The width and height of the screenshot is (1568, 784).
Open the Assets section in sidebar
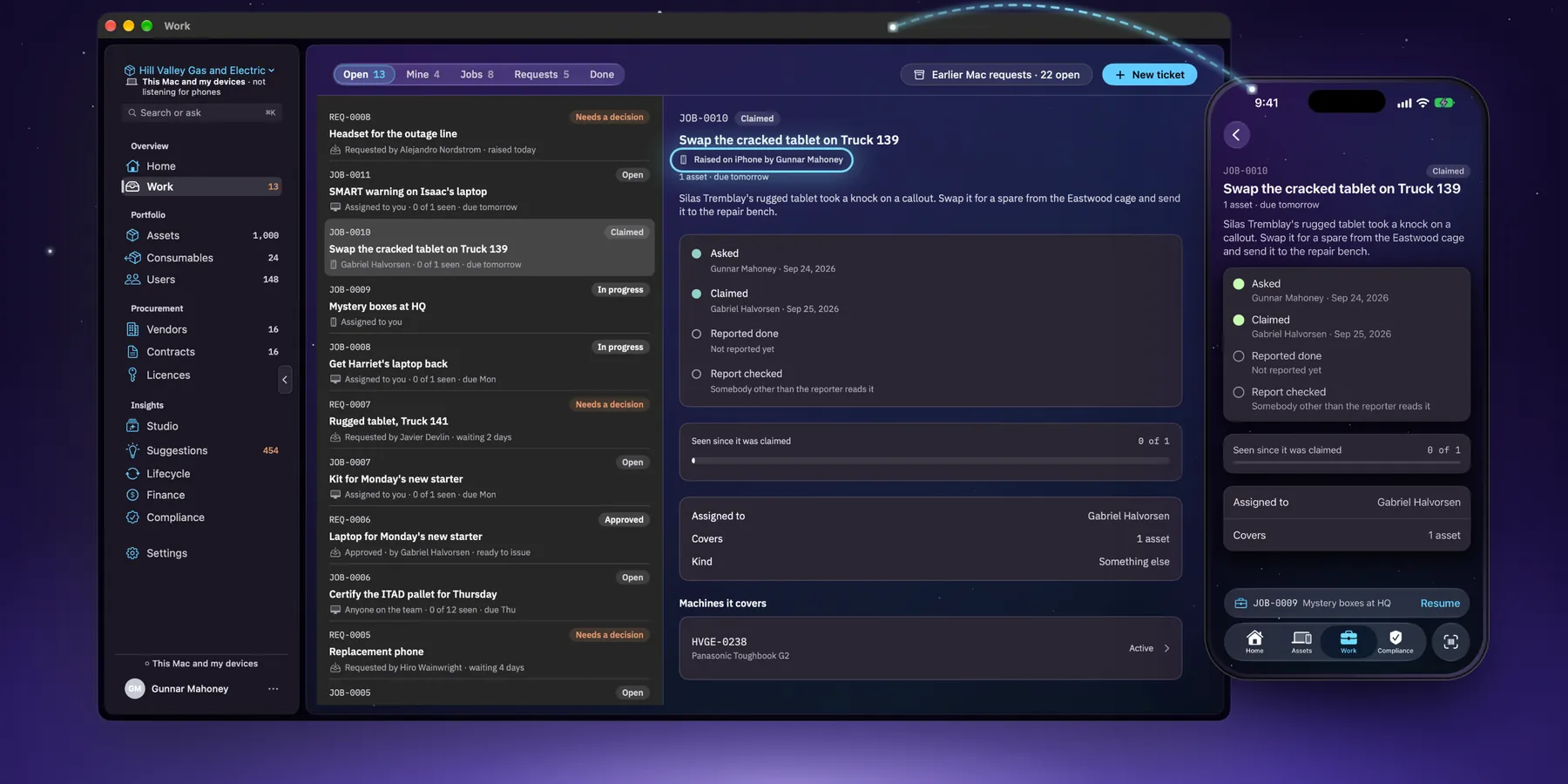pos(202,235)
